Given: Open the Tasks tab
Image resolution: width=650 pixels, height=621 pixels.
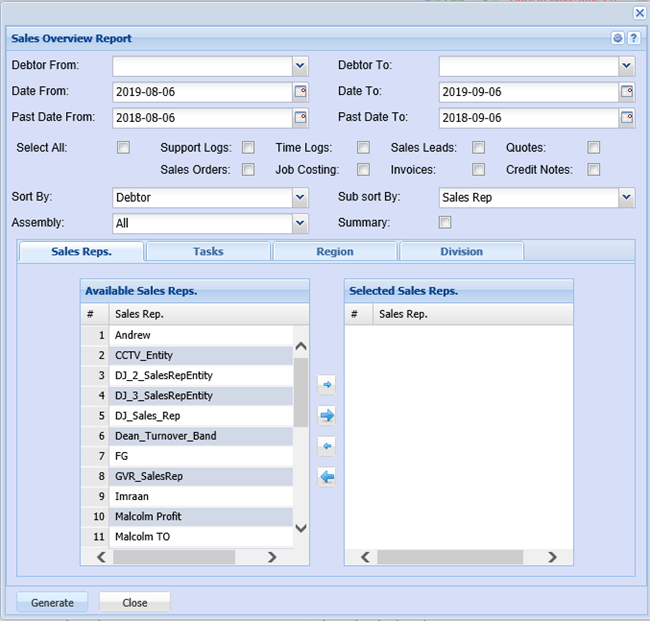Looking at the screenshot, I should pos(208,252).
